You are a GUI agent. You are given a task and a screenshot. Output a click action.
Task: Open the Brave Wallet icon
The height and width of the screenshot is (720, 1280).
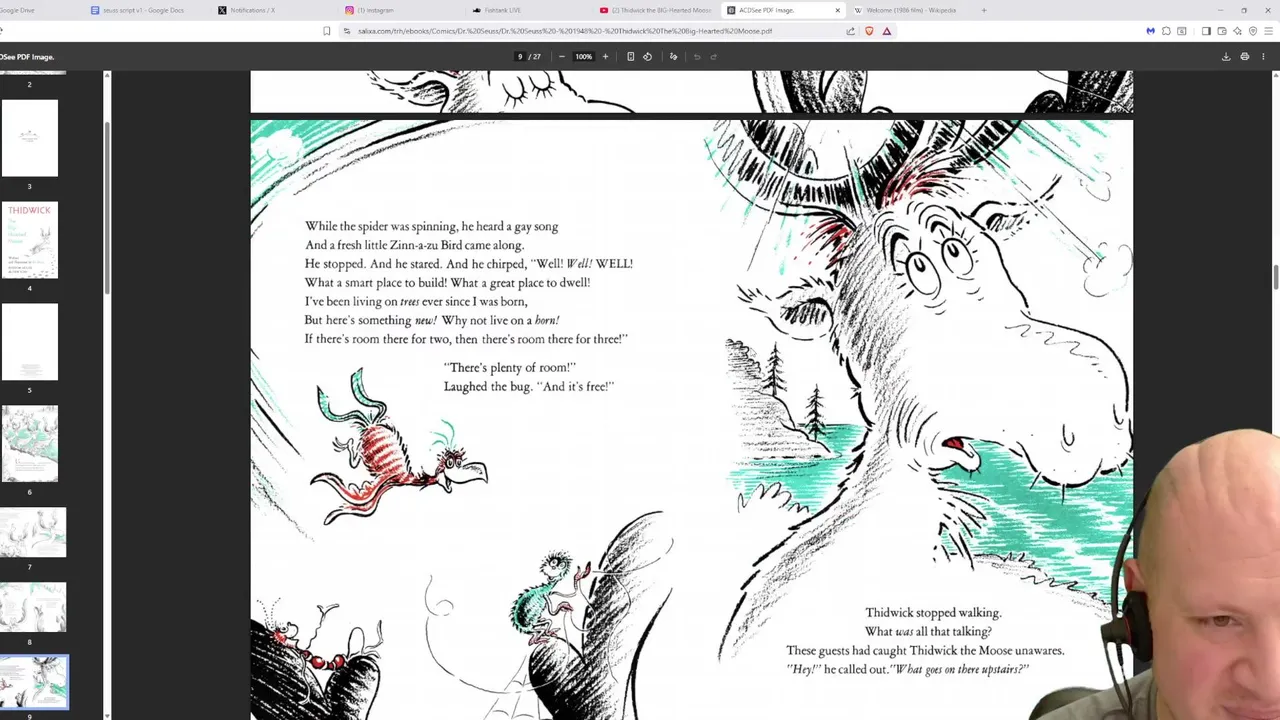pyautogui.click(x=1222, y=31)
